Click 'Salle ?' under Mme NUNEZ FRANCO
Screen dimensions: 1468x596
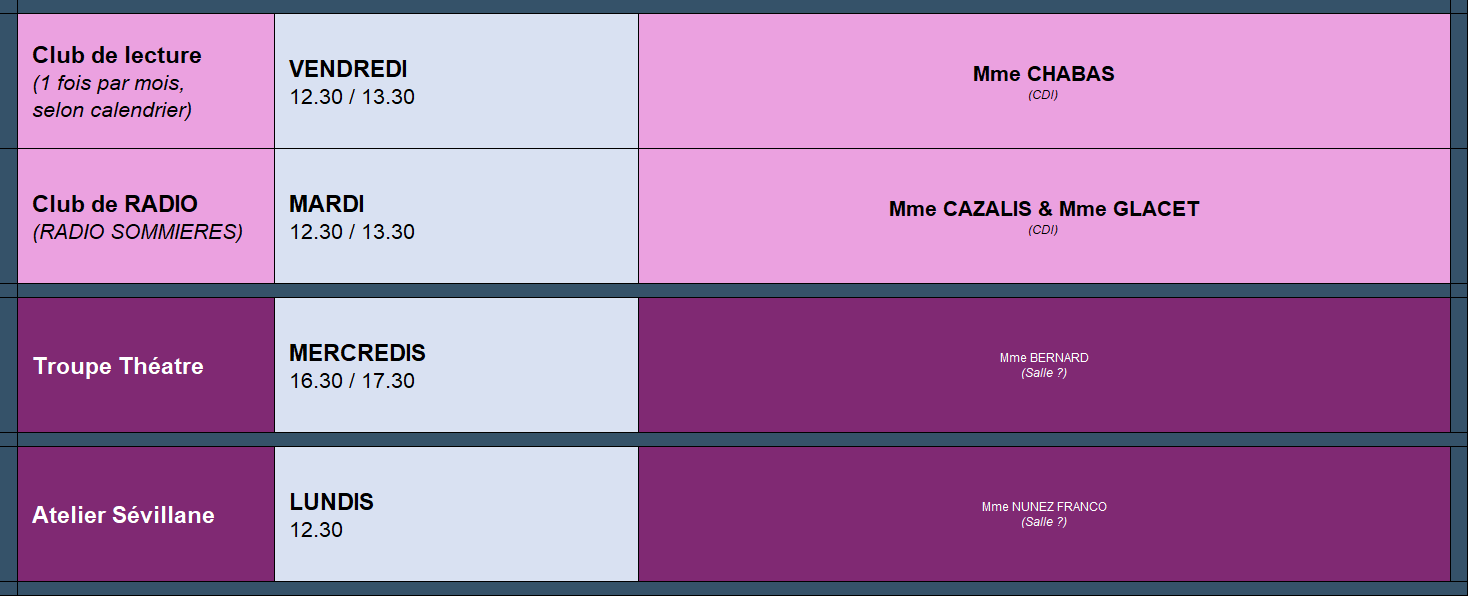1044,522
